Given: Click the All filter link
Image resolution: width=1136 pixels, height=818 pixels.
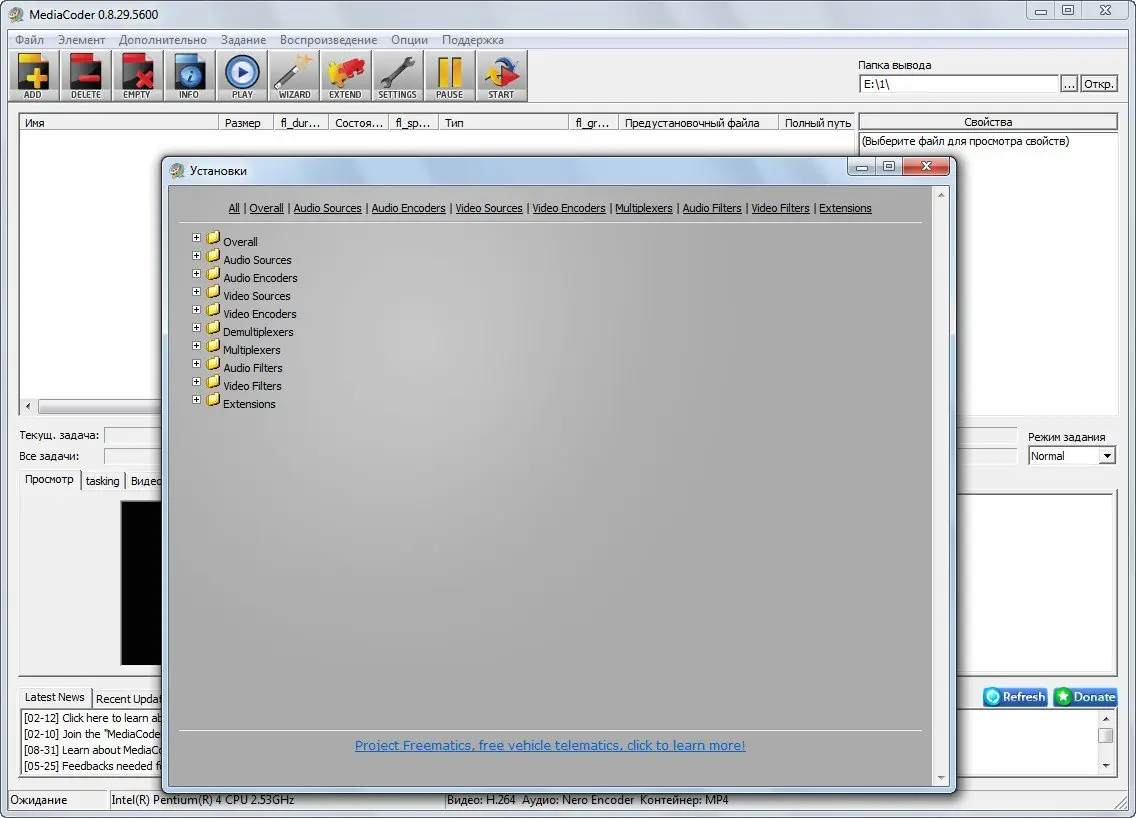Looking at the screenshot, I should pyautogui.click(x=234, y=208).
